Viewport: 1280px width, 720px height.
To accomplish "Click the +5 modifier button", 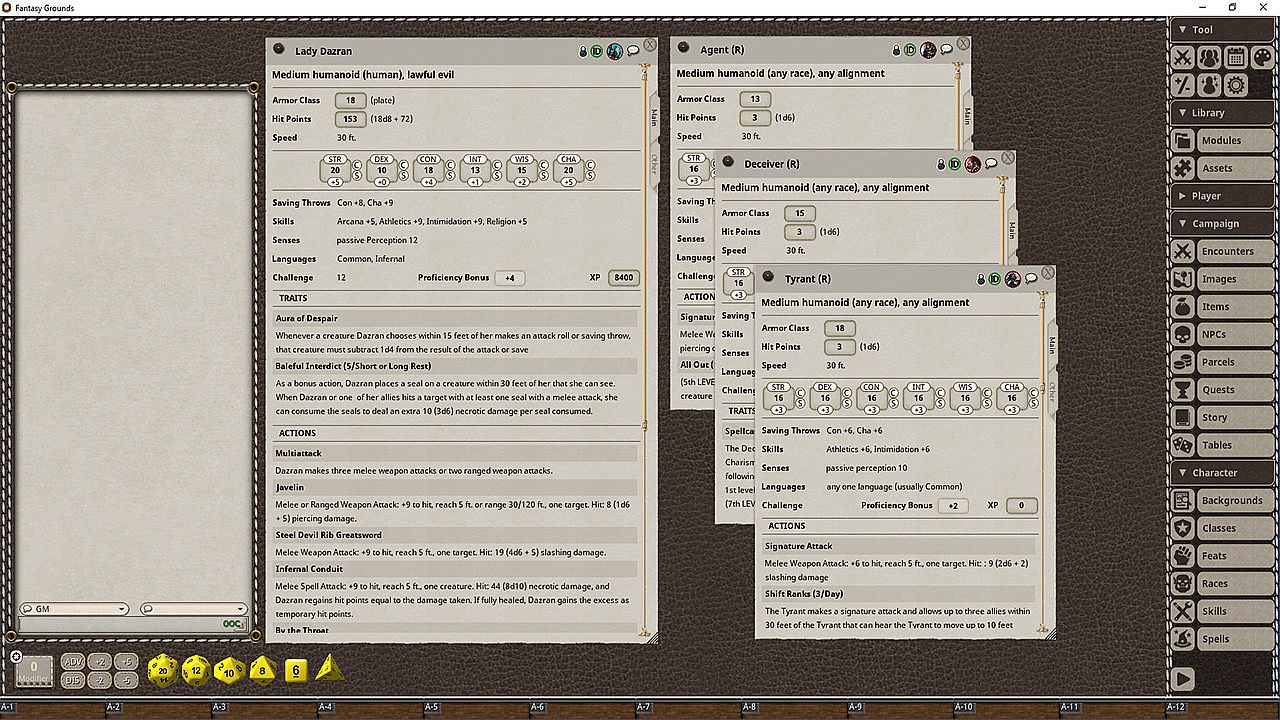I will pos(126,662).
